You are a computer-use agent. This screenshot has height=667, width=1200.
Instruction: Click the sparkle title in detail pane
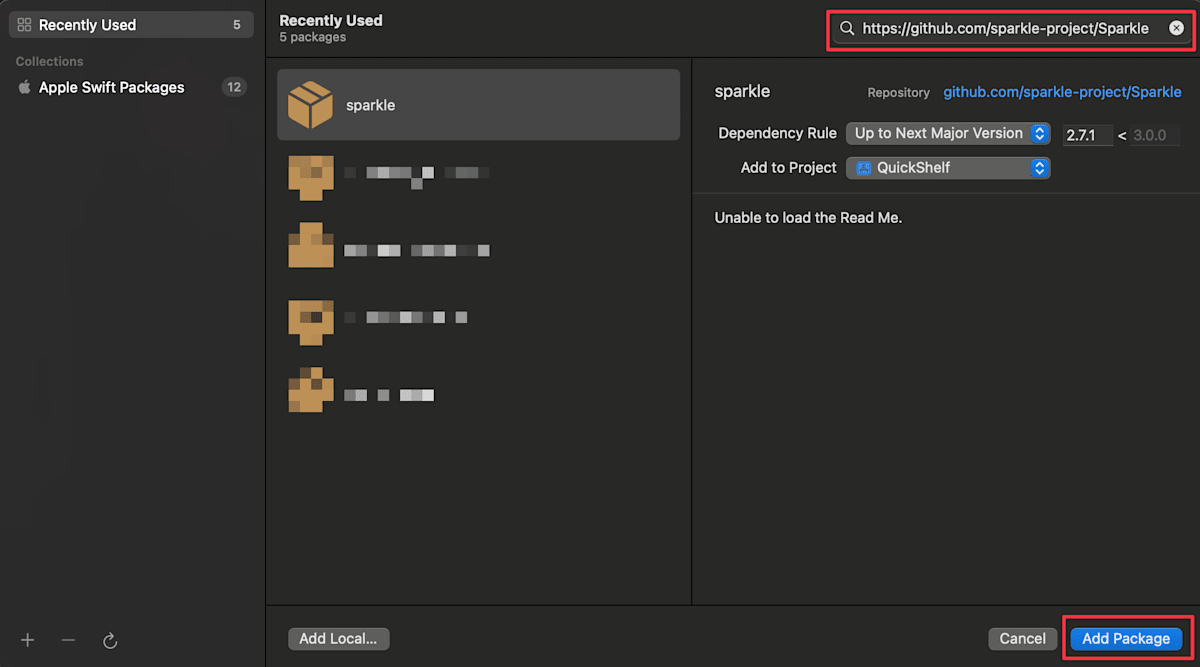click(742, 91)
